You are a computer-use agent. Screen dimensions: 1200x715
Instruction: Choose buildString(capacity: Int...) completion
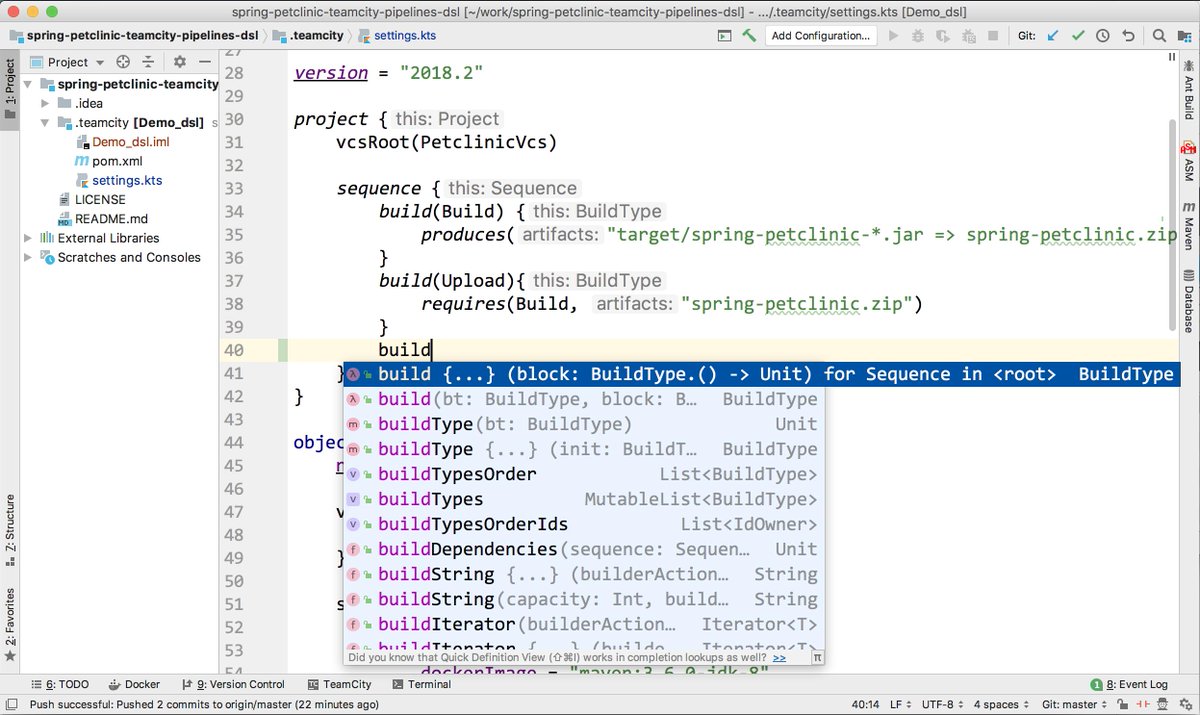pos(584,599)
